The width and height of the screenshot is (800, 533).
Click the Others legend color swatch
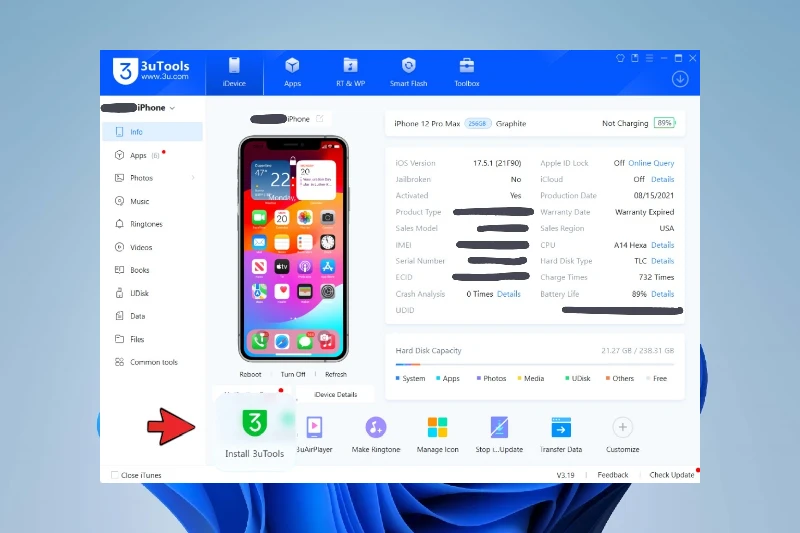pyautogui.click(x=608, y=378)
